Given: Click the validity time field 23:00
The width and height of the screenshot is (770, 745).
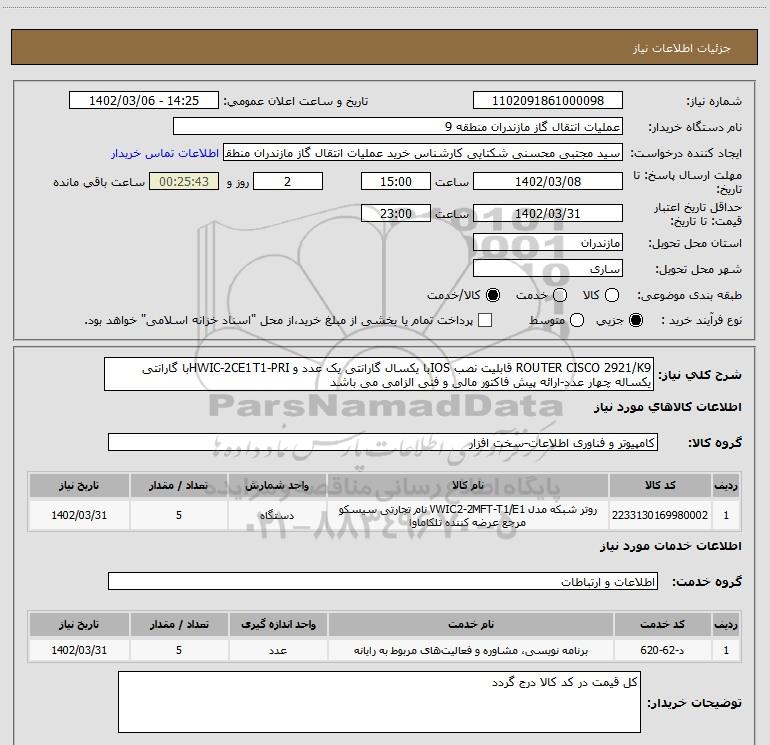Looking at the screenshot, I should 396,213.
